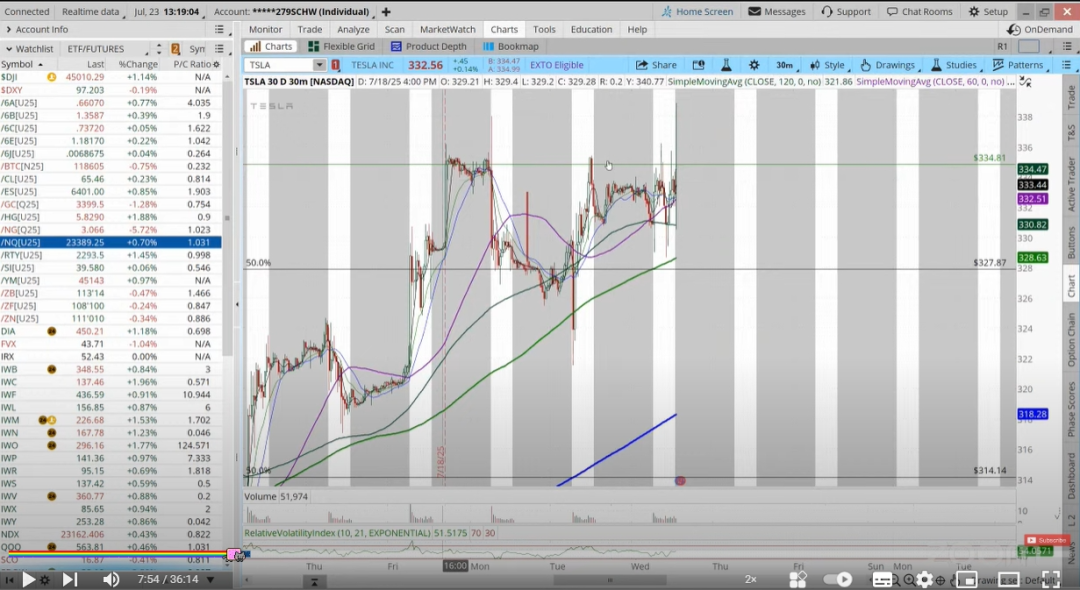Open Support
The width and height of the screenshot is (1080, 590).
pos(846,12)
